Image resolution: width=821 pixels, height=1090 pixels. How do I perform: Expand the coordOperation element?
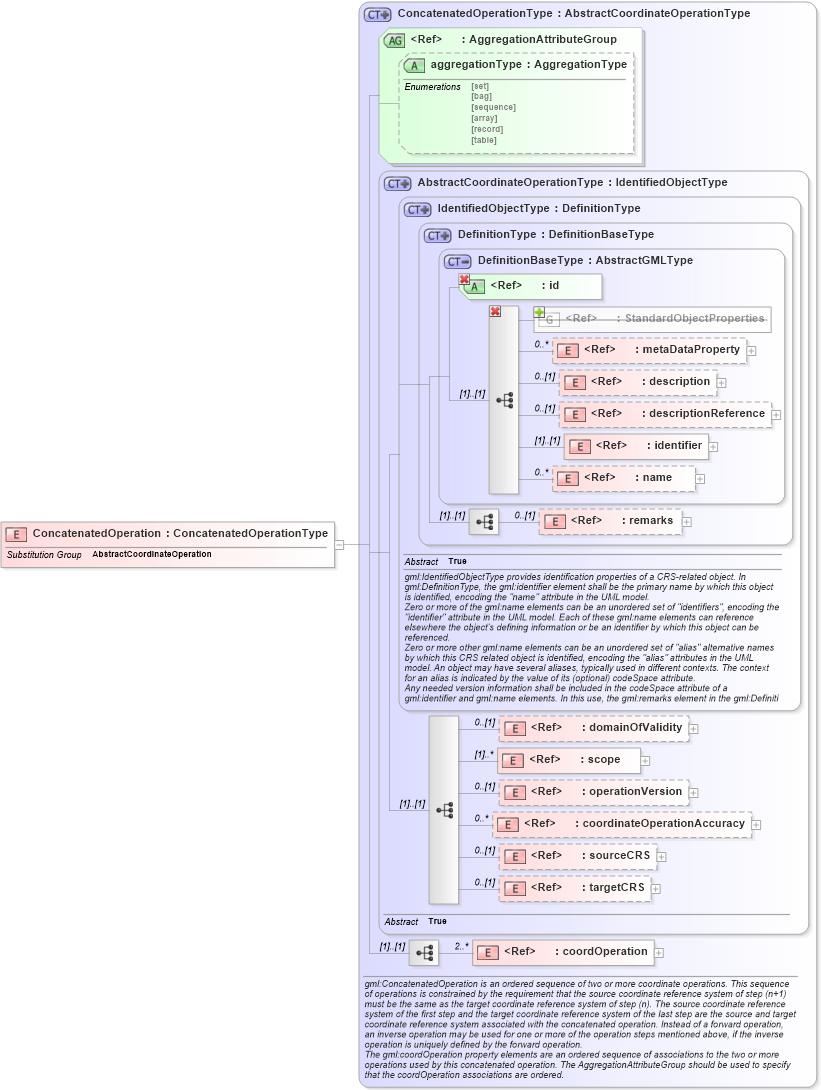point(659,953)
